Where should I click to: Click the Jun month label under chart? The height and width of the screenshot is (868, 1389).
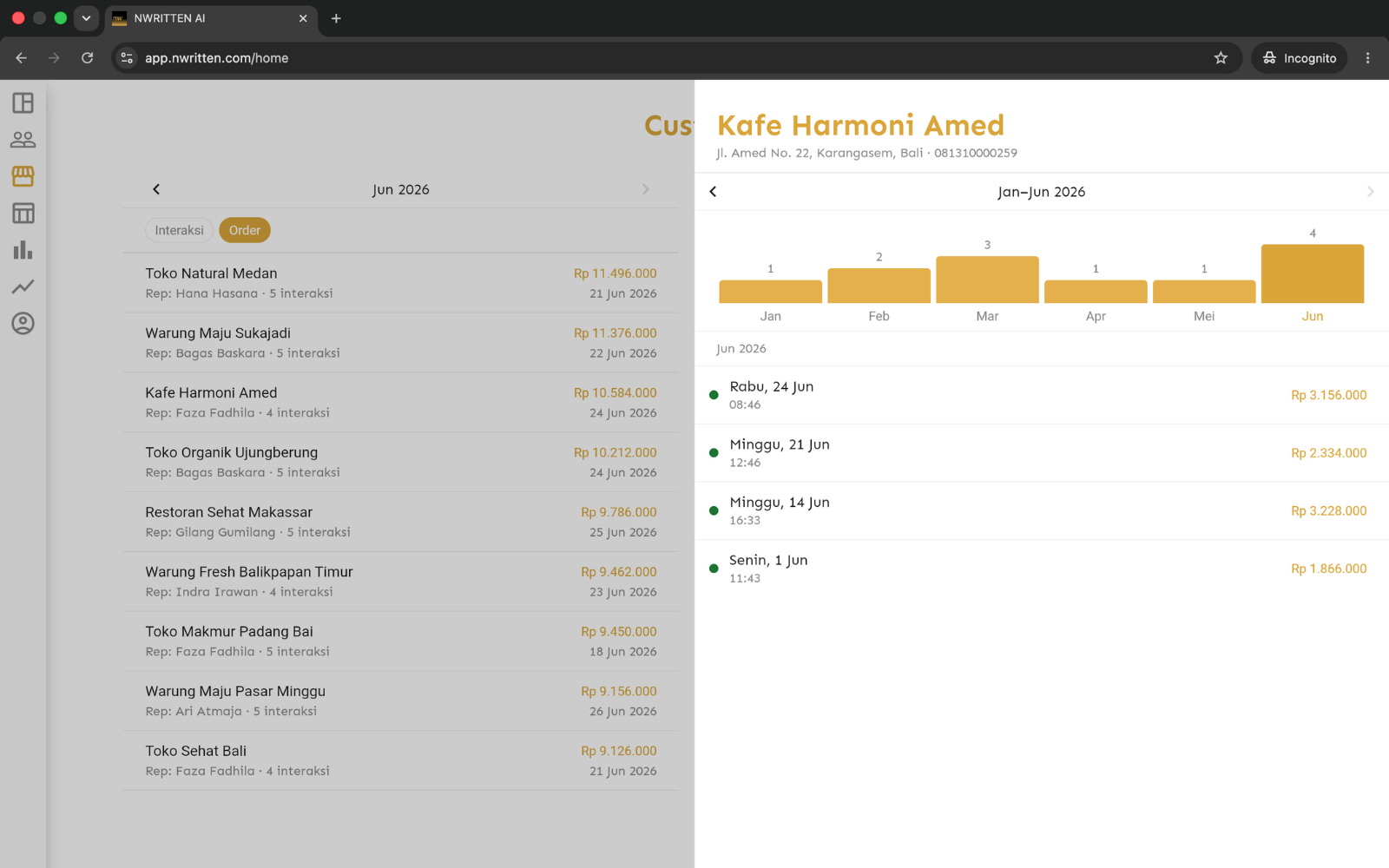click(1313, 316)
